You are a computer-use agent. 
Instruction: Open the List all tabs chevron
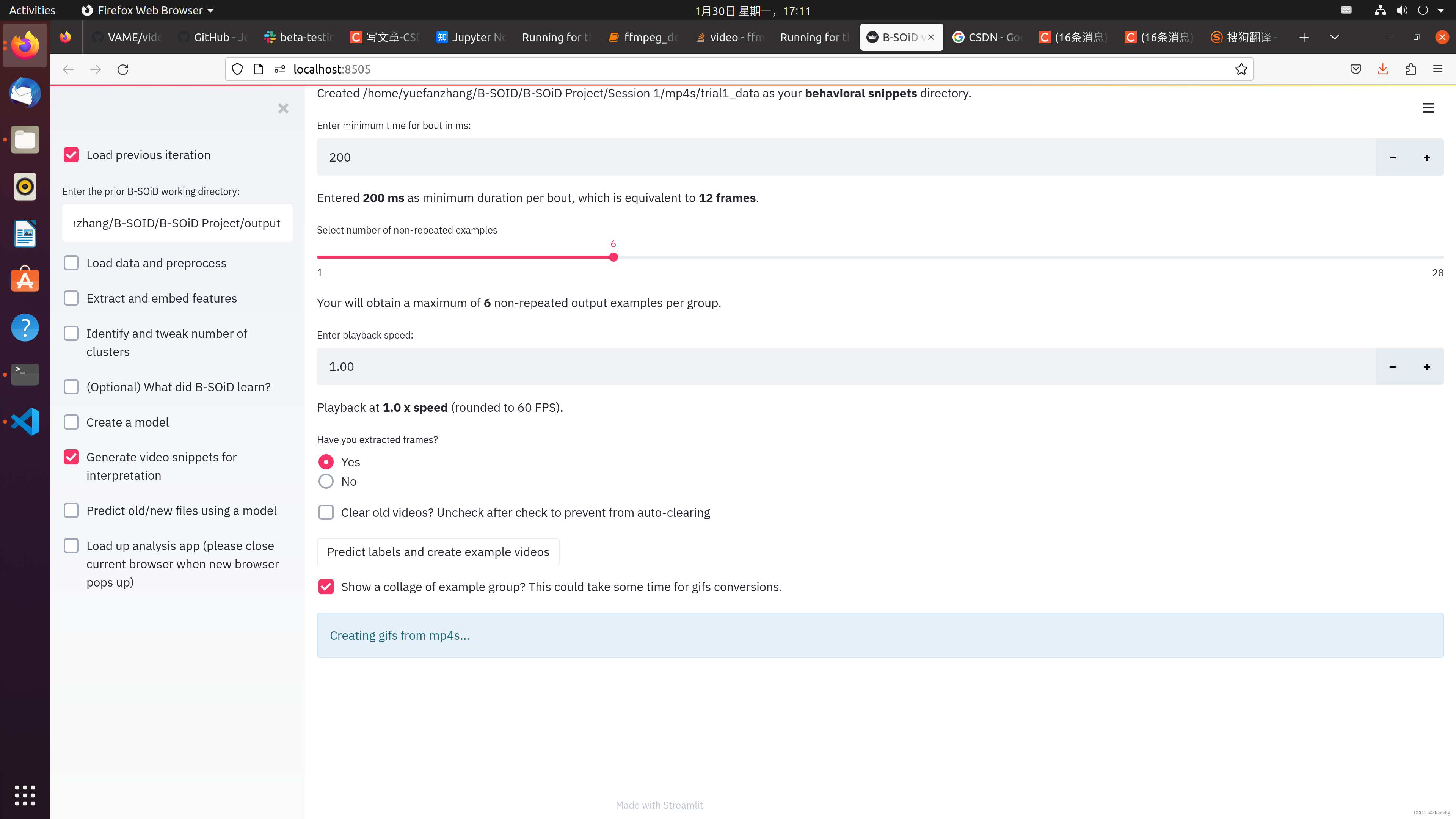[x=1334, y=37]
